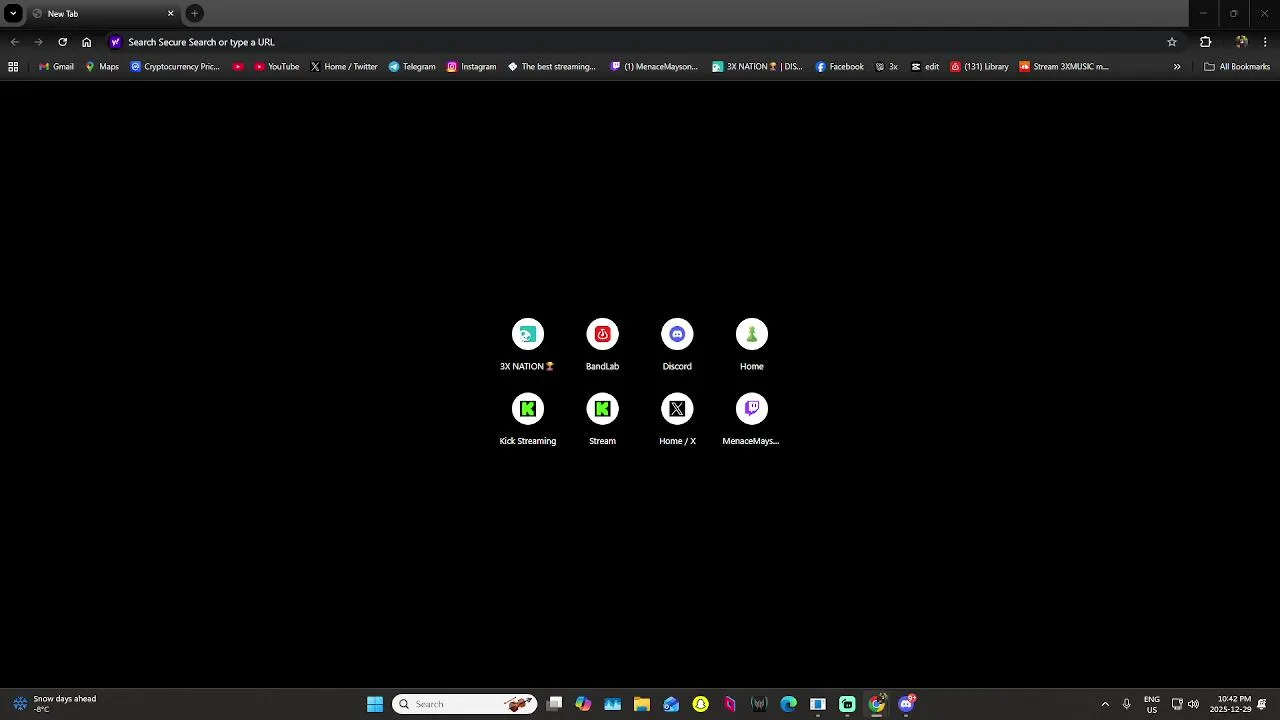Open the chess Home shortcut tile
Viewport: 1280px width, 720px height.
(x=752, y=345)
